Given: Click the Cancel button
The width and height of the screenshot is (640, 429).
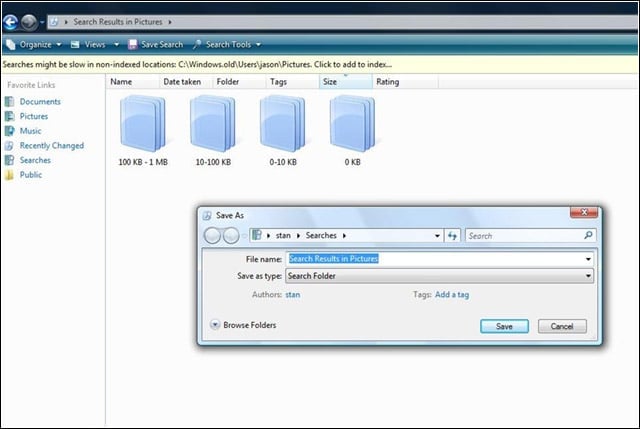Looking at the screenshot, I should (562, 326).
